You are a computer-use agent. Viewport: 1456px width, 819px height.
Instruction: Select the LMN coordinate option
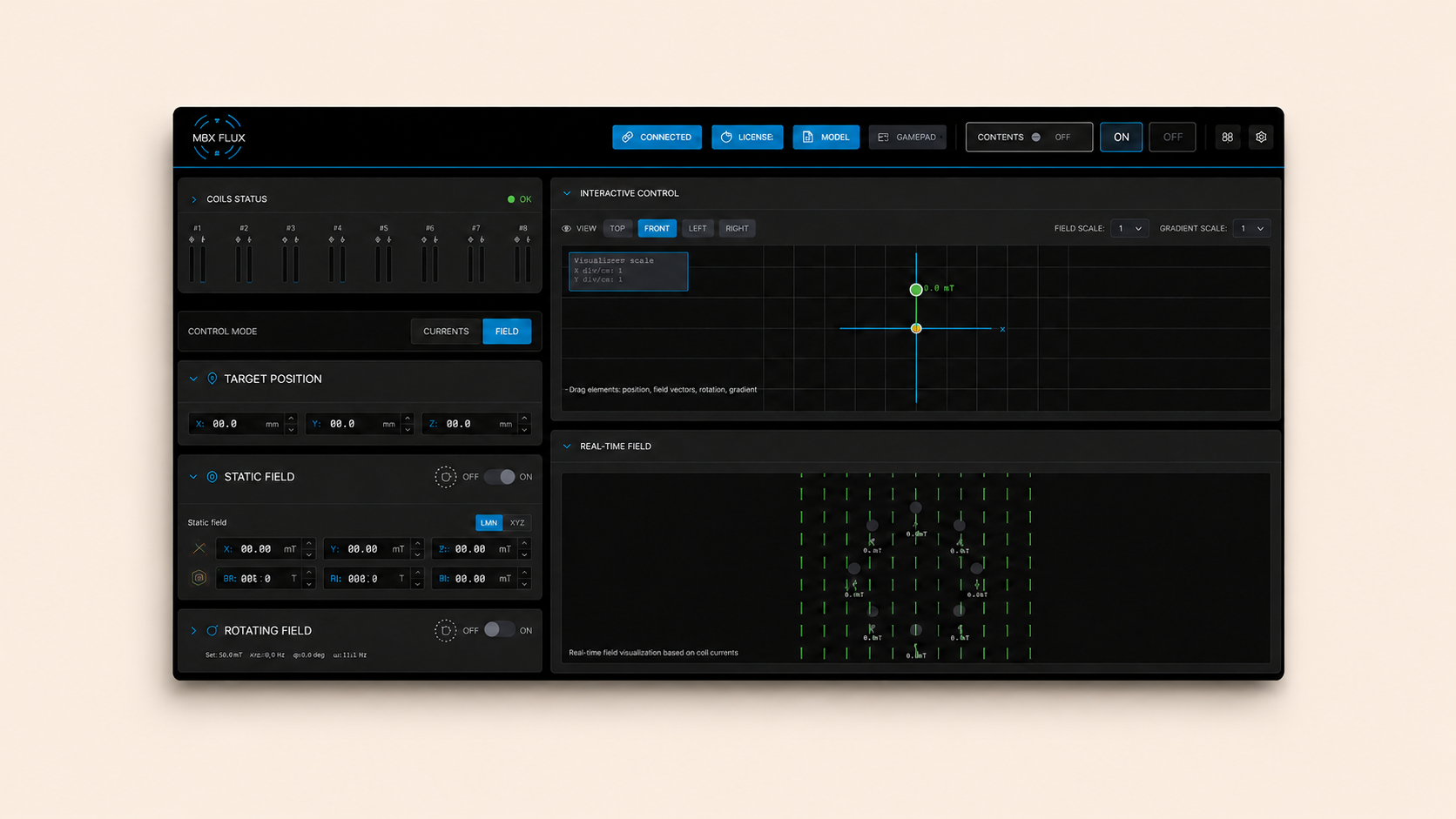[489, 523]
